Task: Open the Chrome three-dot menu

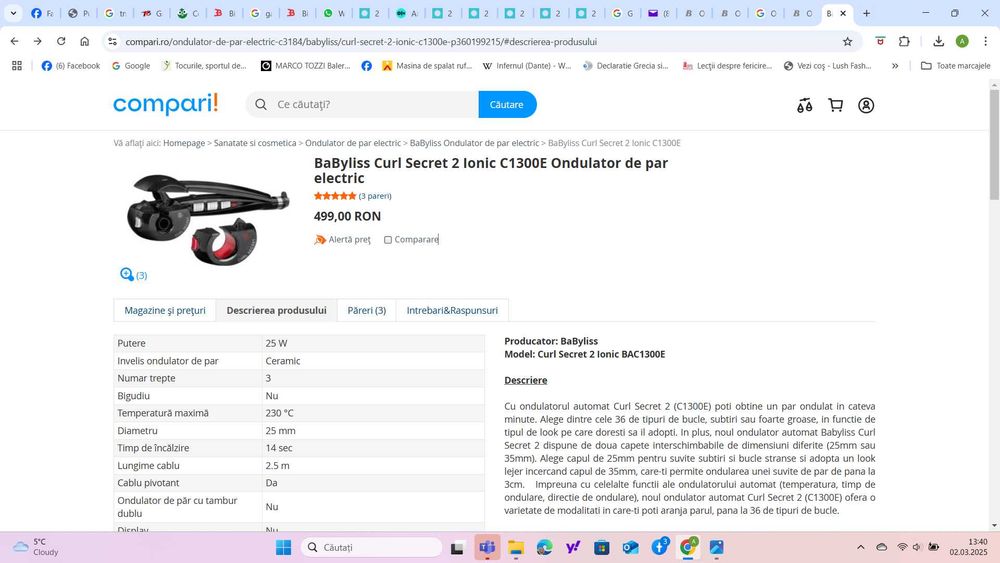Action: (985, 41)
